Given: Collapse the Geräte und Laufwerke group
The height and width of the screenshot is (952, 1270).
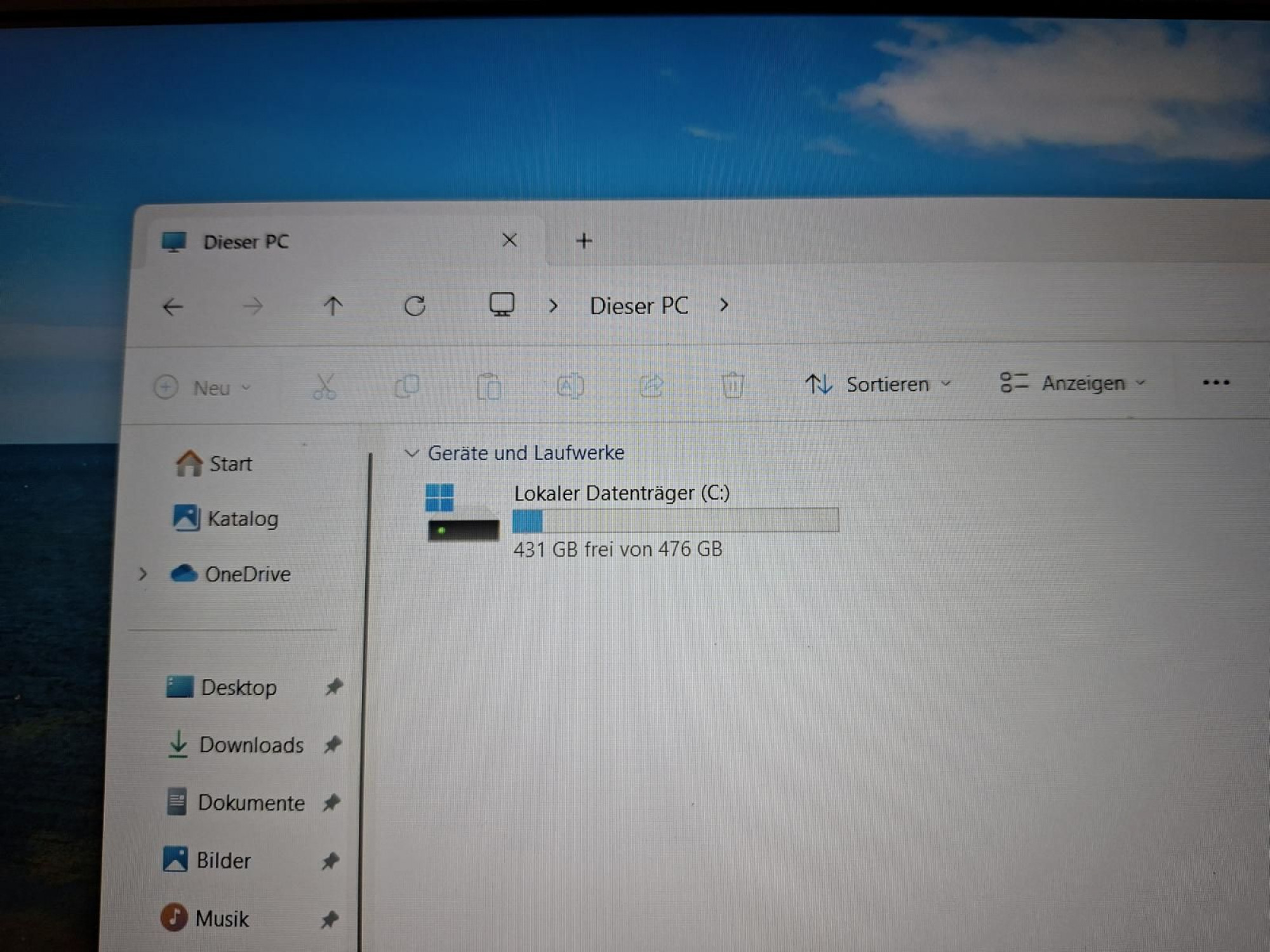Looking at the screenshot, I should pyautogui.click(x=411, y=453).
